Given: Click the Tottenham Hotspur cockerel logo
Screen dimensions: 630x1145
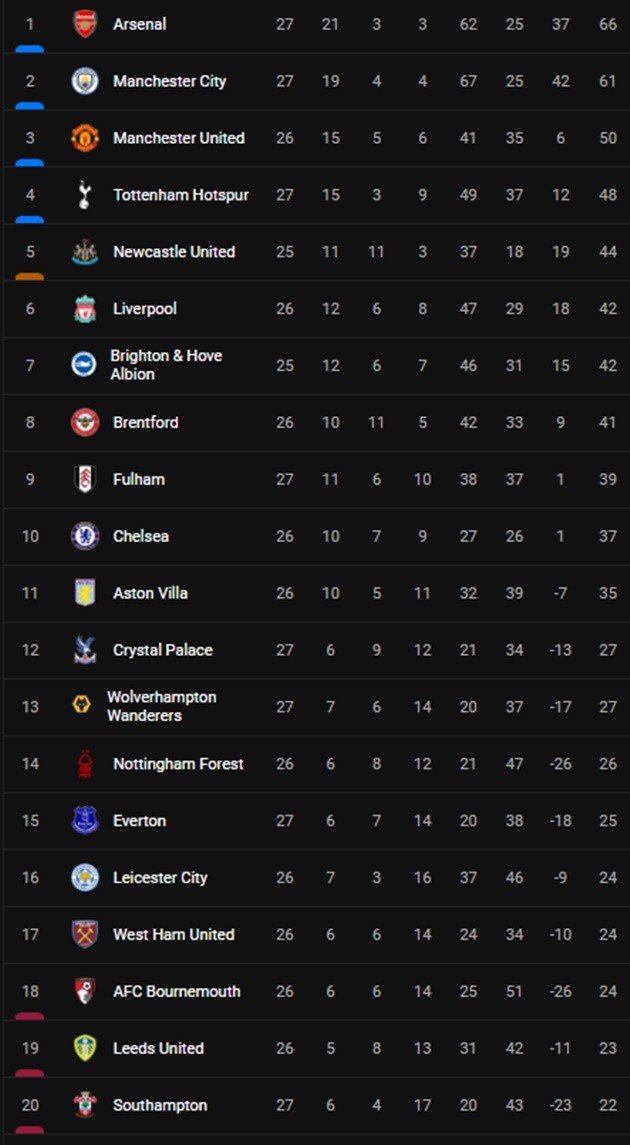Looking at the screenshot, I should point(85,195).
